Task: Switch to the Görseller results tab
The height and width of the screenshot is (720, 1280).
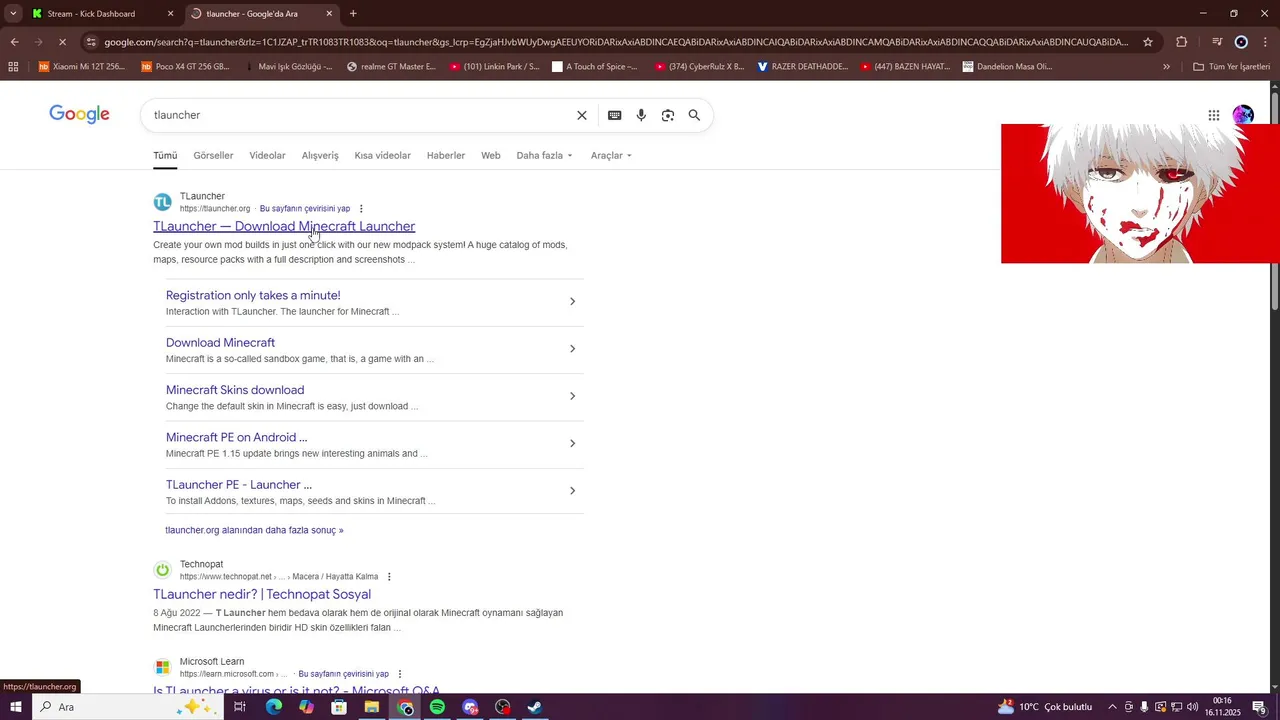Action: coord(213,156)
